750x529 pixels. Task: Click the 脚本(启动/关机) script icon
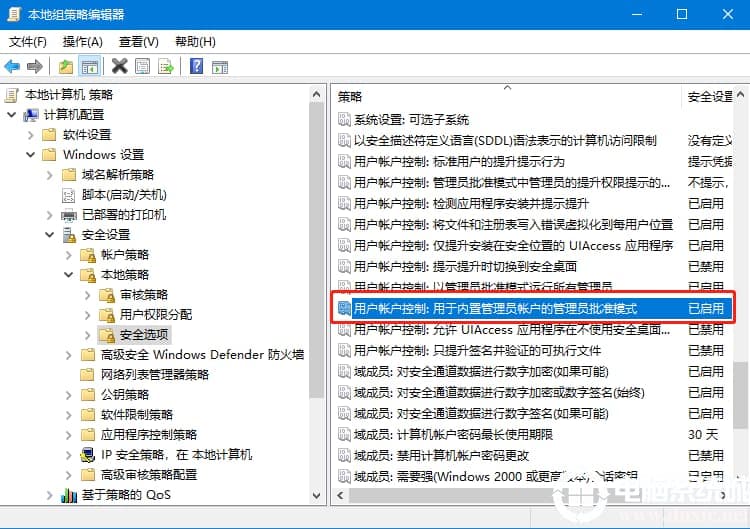69,195
